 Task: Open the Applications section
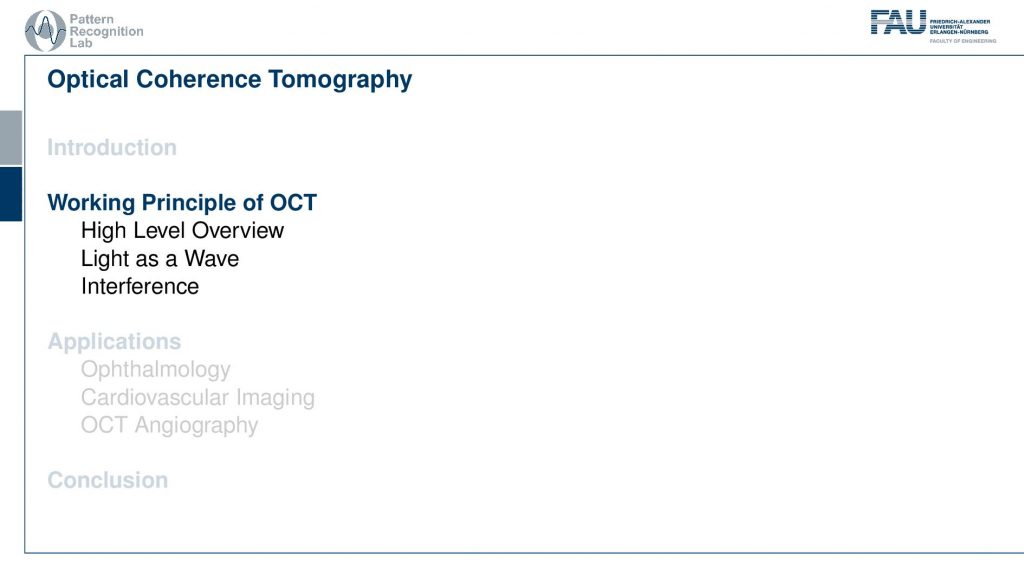coord(114,342)
